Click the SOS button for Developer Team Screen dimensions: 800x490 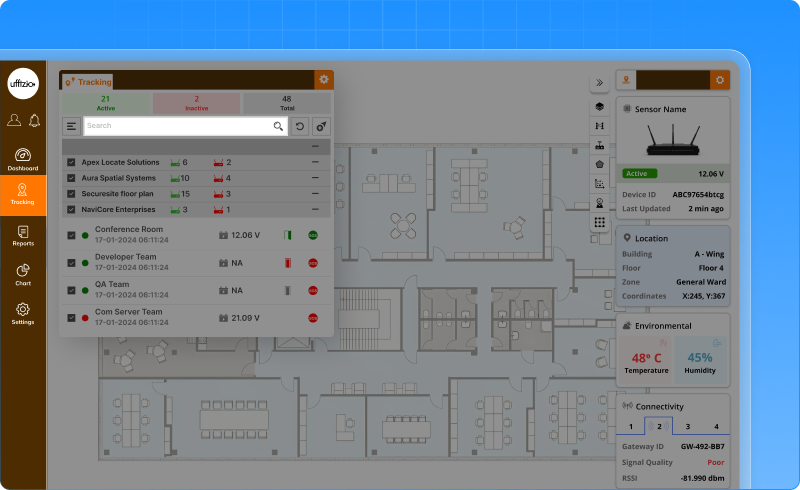[x=313, y=263]
